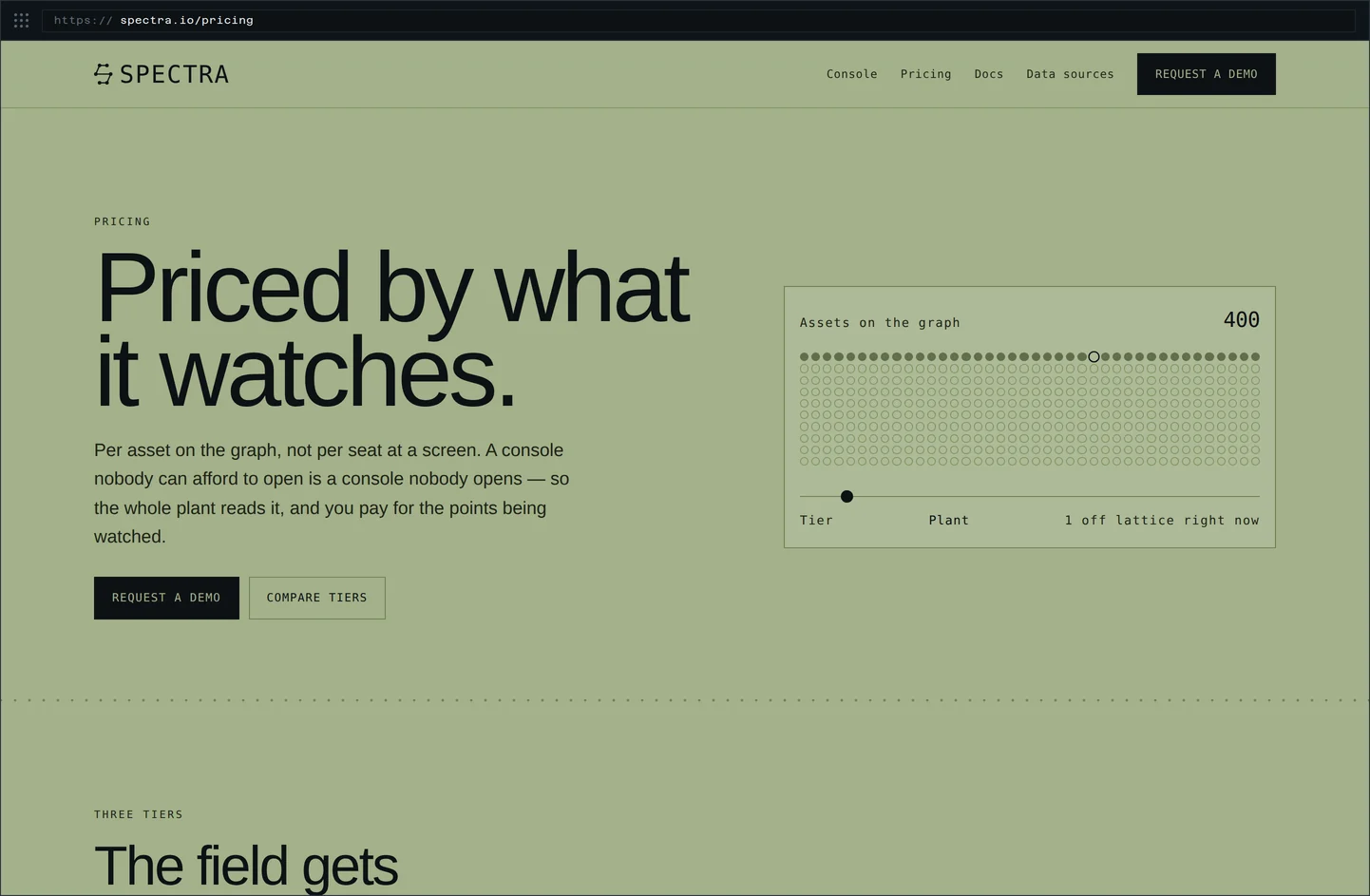Screen dimensions: 1370x896
Task: Focus the spectra.io/pricing address bar
Action: 698,20
